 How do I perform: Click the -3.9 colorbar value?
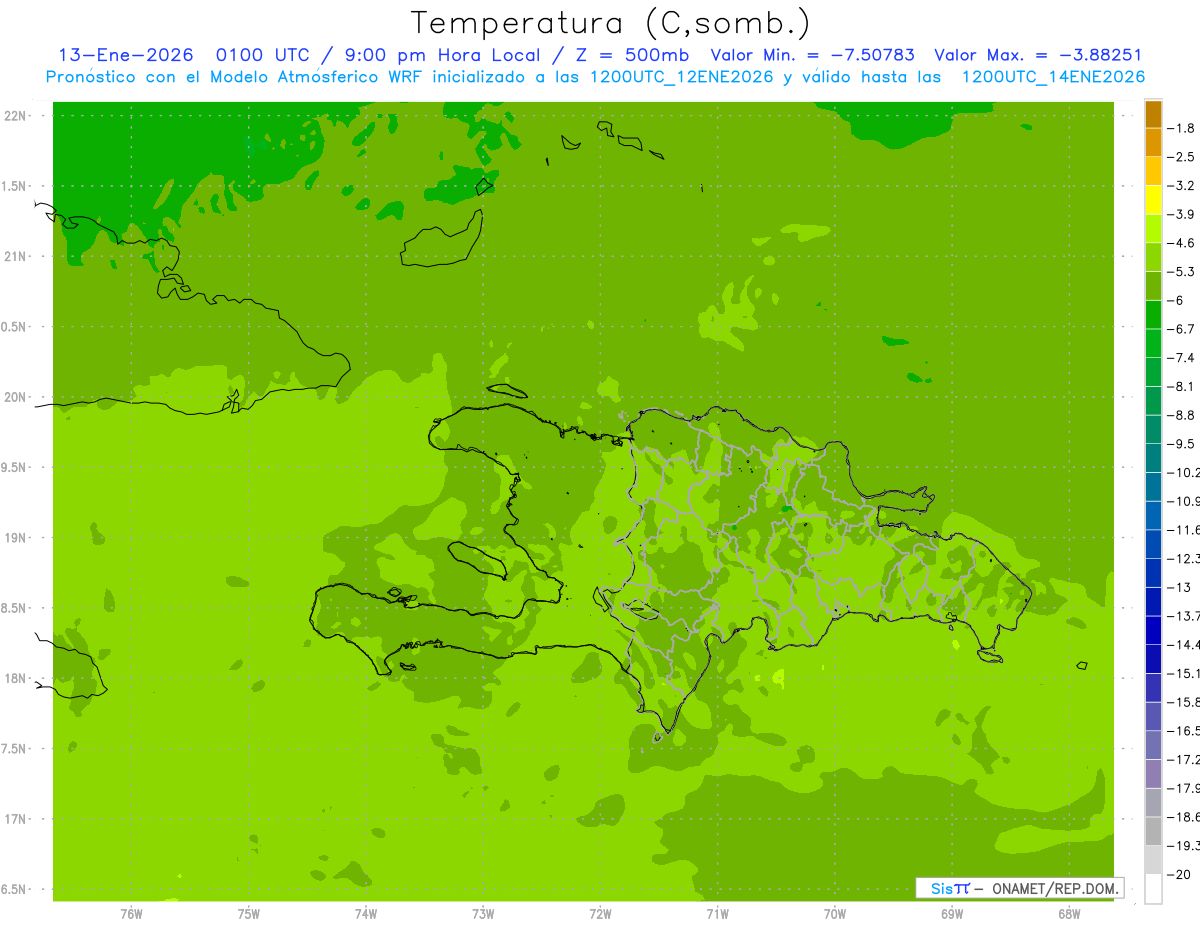click(x=1181, y=214)
